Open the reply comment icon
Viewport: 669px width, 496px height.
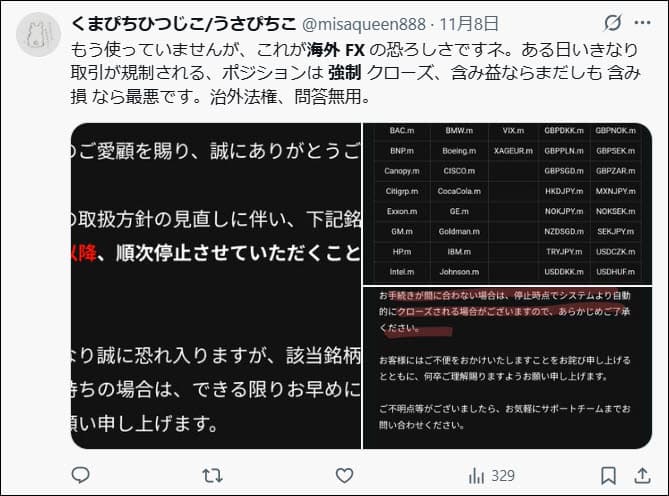tap(80, 475)
